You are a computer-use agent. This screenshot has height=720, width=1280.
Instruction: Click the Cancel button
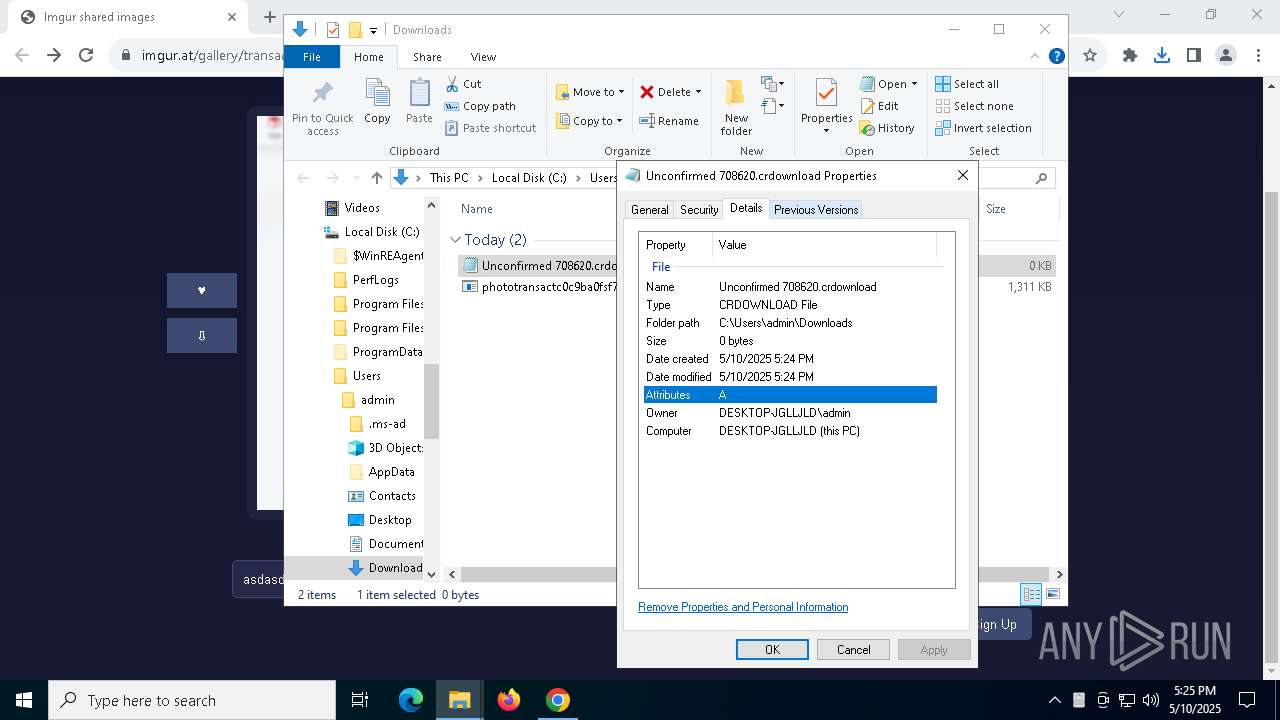[x=853, y=650]
